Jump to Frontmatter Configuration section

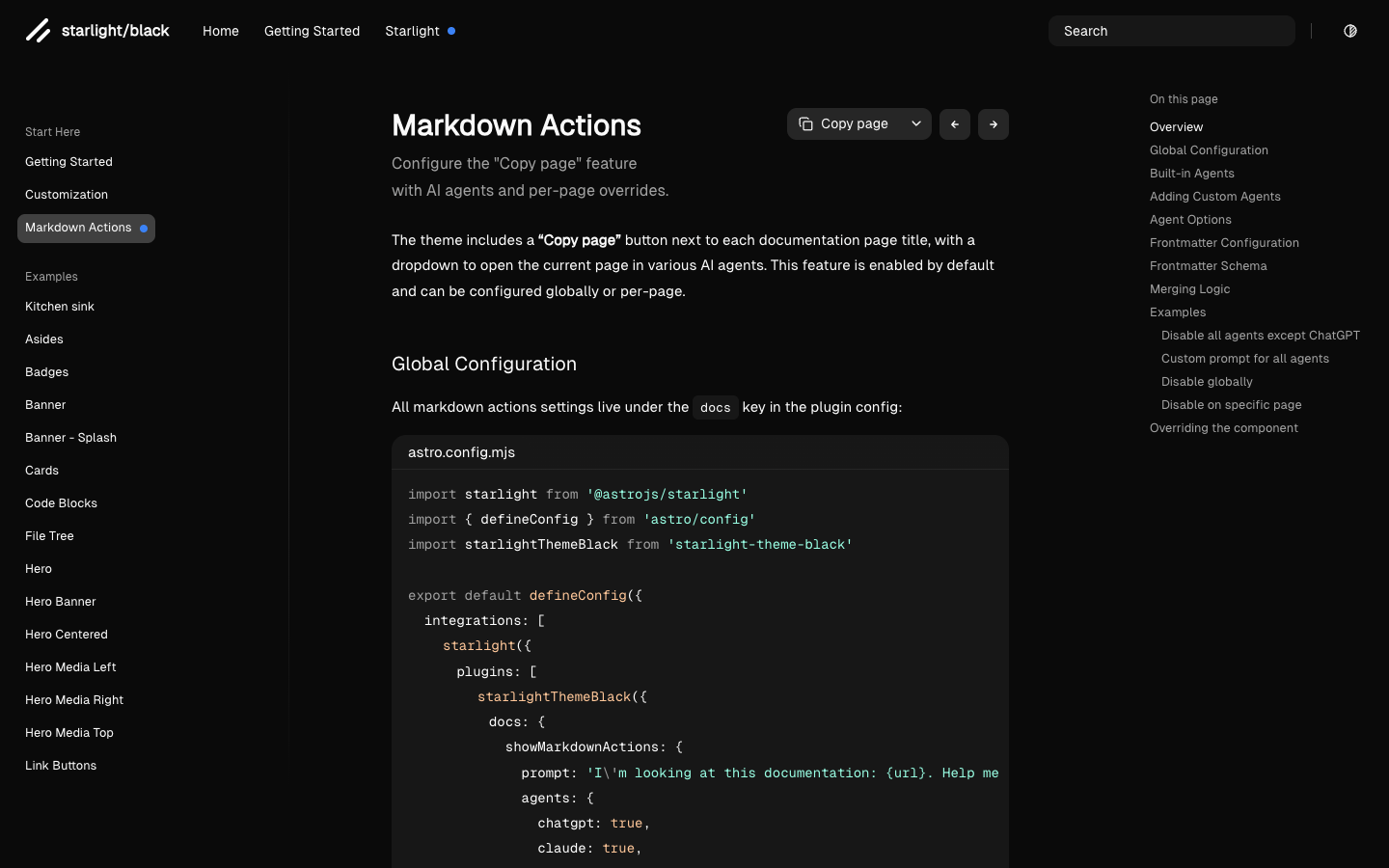pos(1224,243)
